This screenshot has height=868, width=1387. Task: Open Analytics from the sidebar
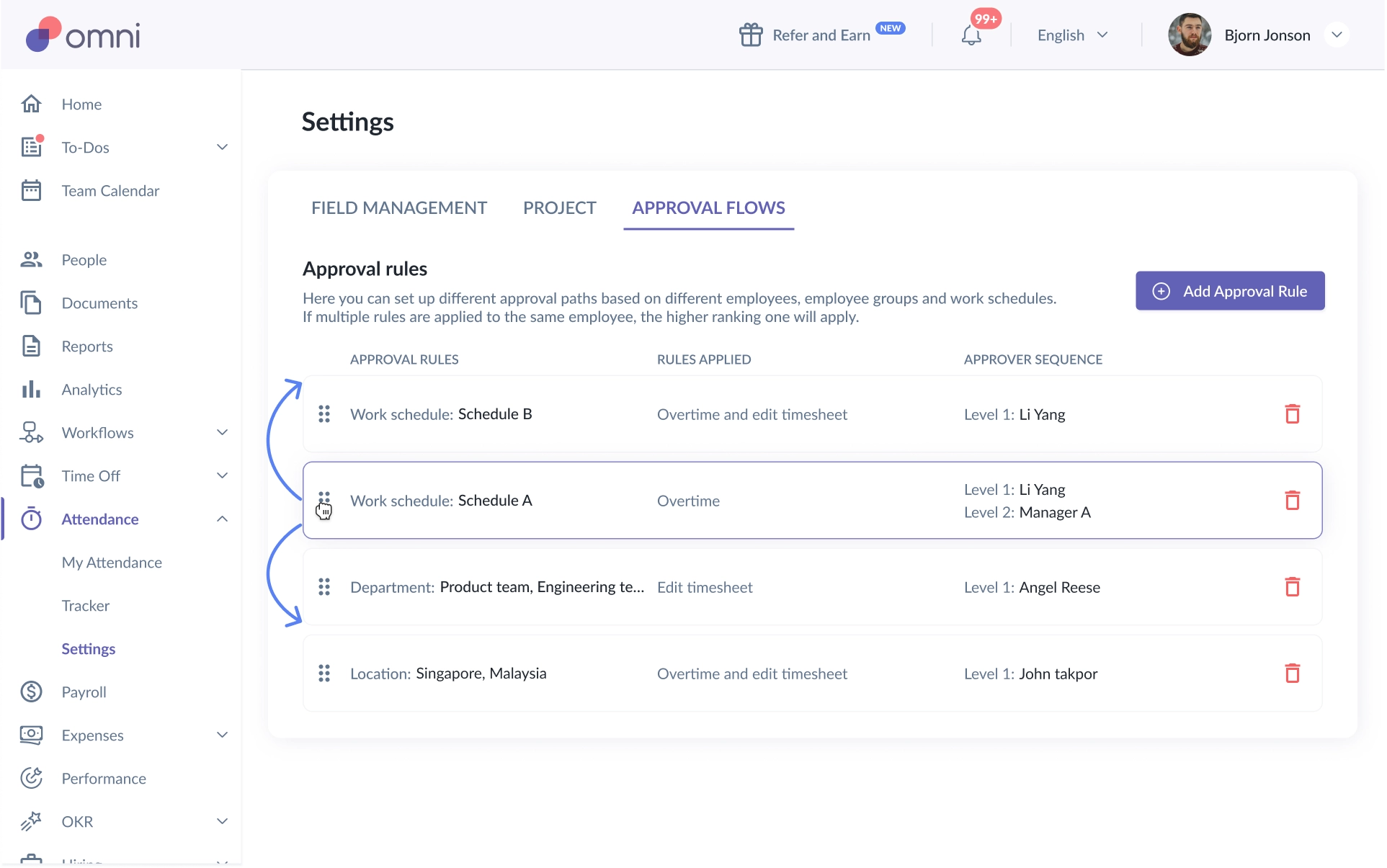pos(92,390)
